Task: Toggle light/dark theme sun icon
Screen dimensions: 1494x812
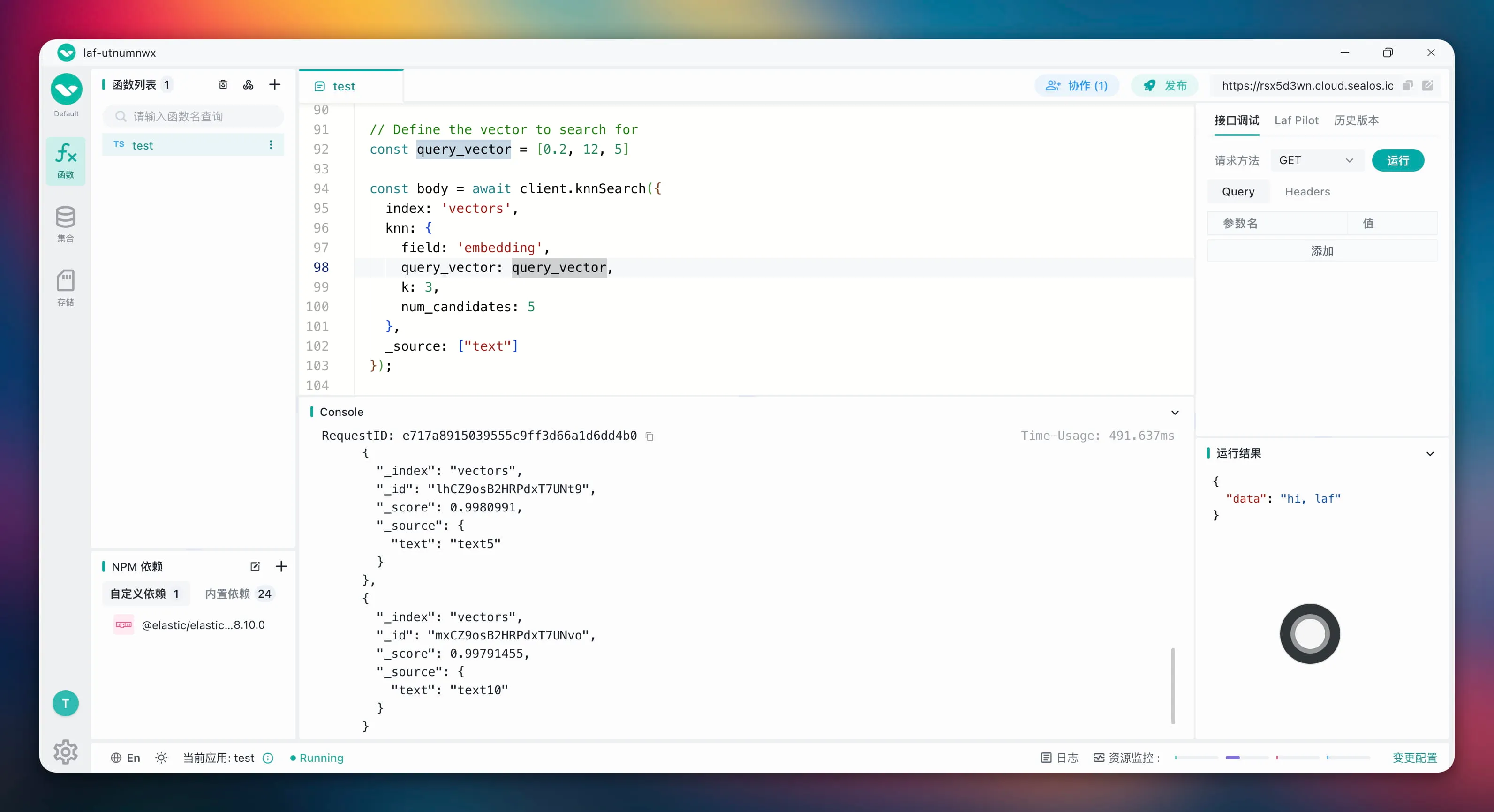Action: [x=161, y=758]
